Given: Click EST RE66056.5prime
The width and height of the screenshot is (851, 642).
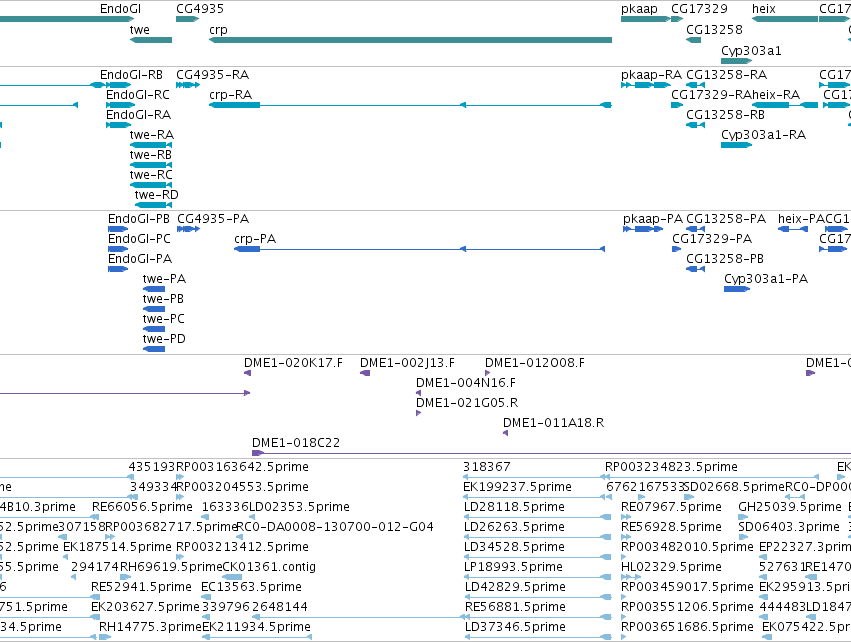Looking at the screenshot, I should click(142, 507).
